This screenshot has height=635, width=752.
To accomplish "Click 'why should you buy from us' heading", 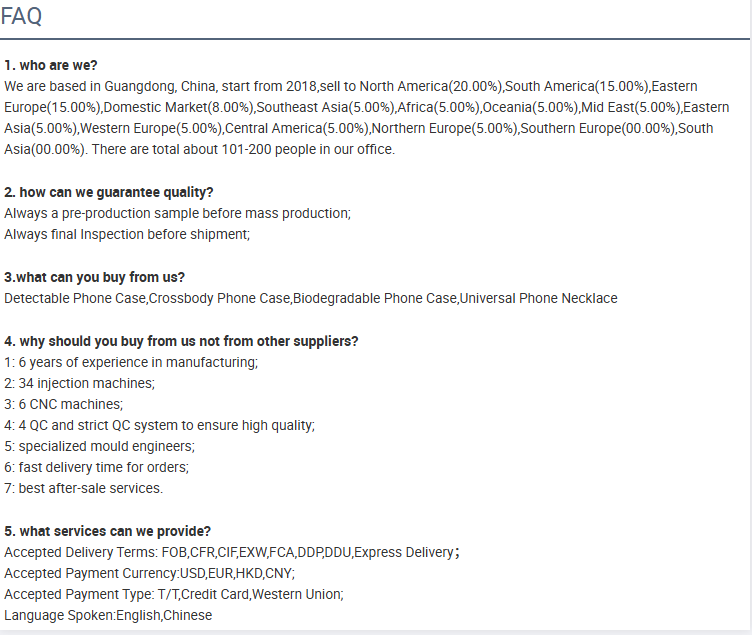I will (x=181, y=341).
